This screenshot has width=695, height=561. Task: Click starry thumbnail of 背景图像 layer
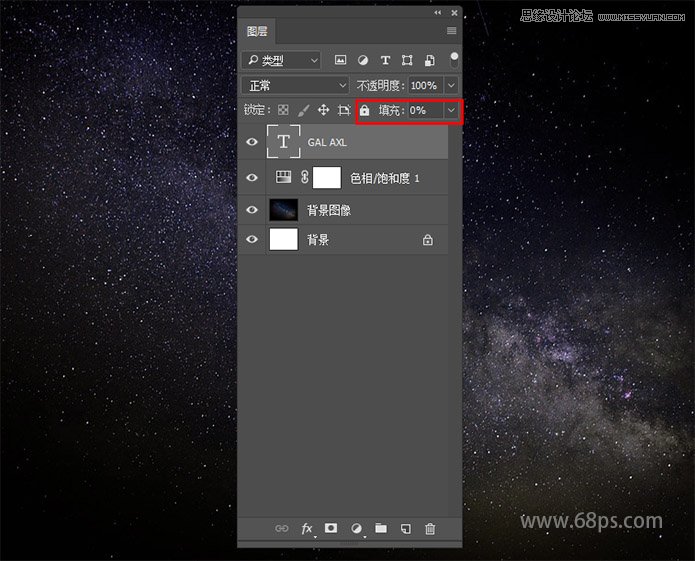[x=284, y=210]
